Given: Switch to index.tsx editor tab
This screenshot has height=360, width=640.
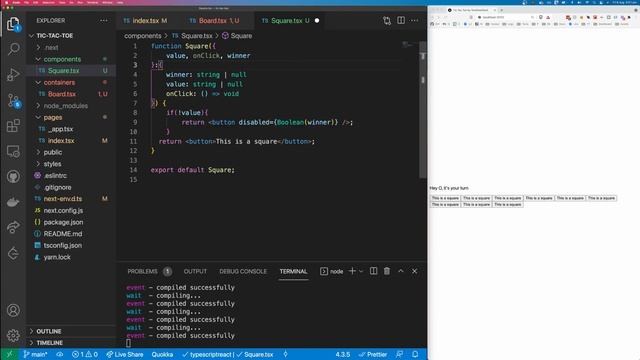Looking at the screenshot, I should [x=145, y=20].
